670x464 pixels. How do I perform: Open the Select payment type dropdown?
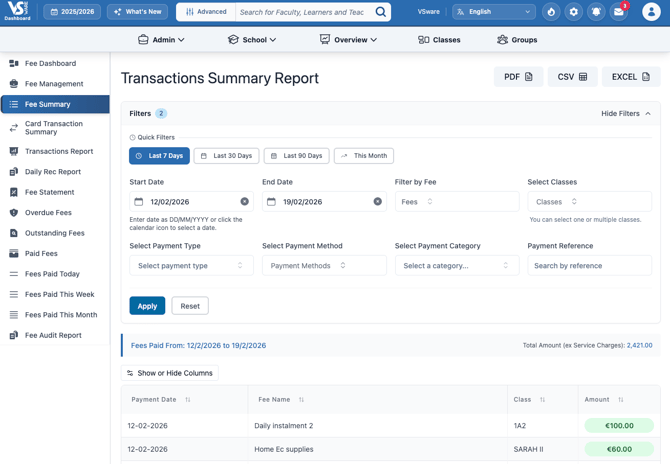[191, 266]
